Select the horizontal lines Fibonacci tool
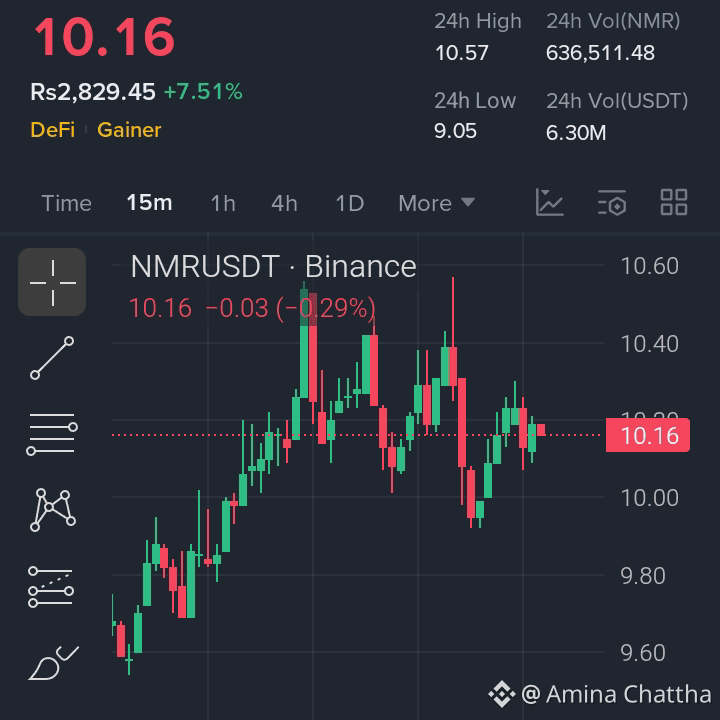Screen dimensions: 720x720 point(52,433)
